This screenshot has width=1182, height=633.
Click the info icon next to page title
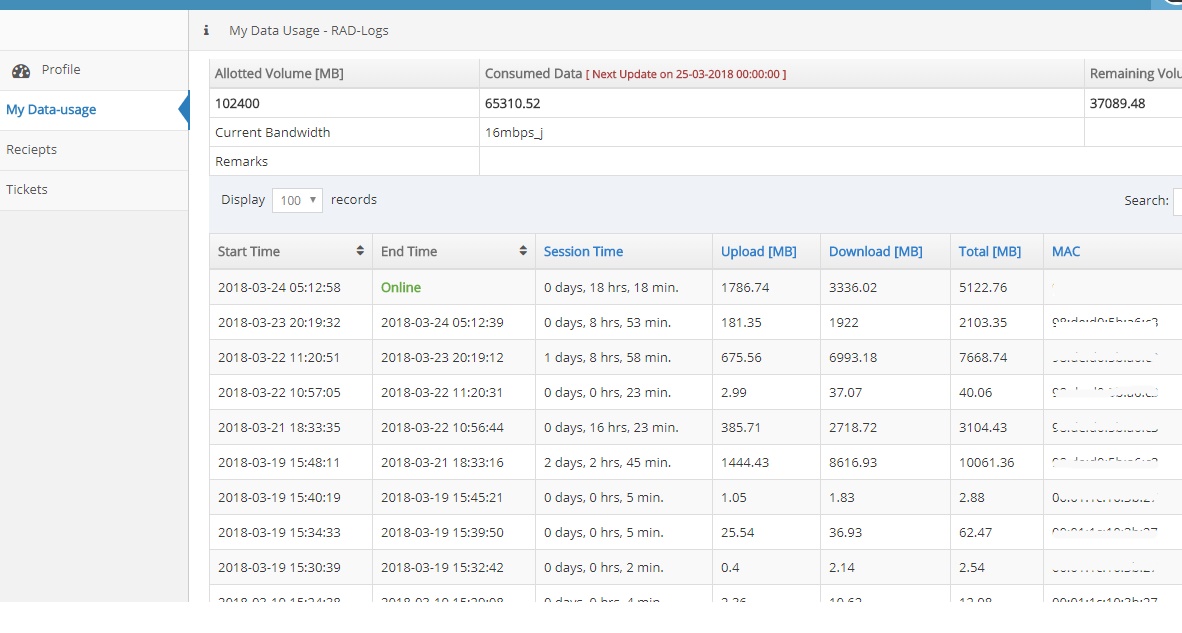pyautogui.click(x=206, y=30)
